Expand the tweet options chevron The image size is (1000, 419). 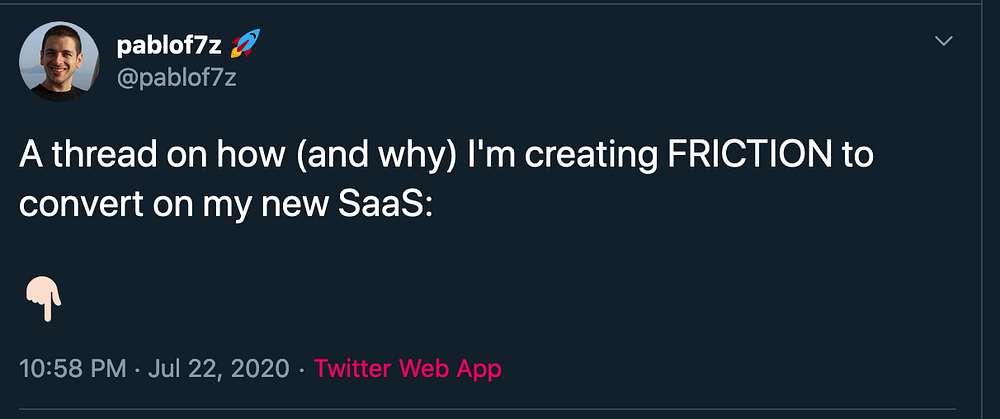[x=944, y=41]
